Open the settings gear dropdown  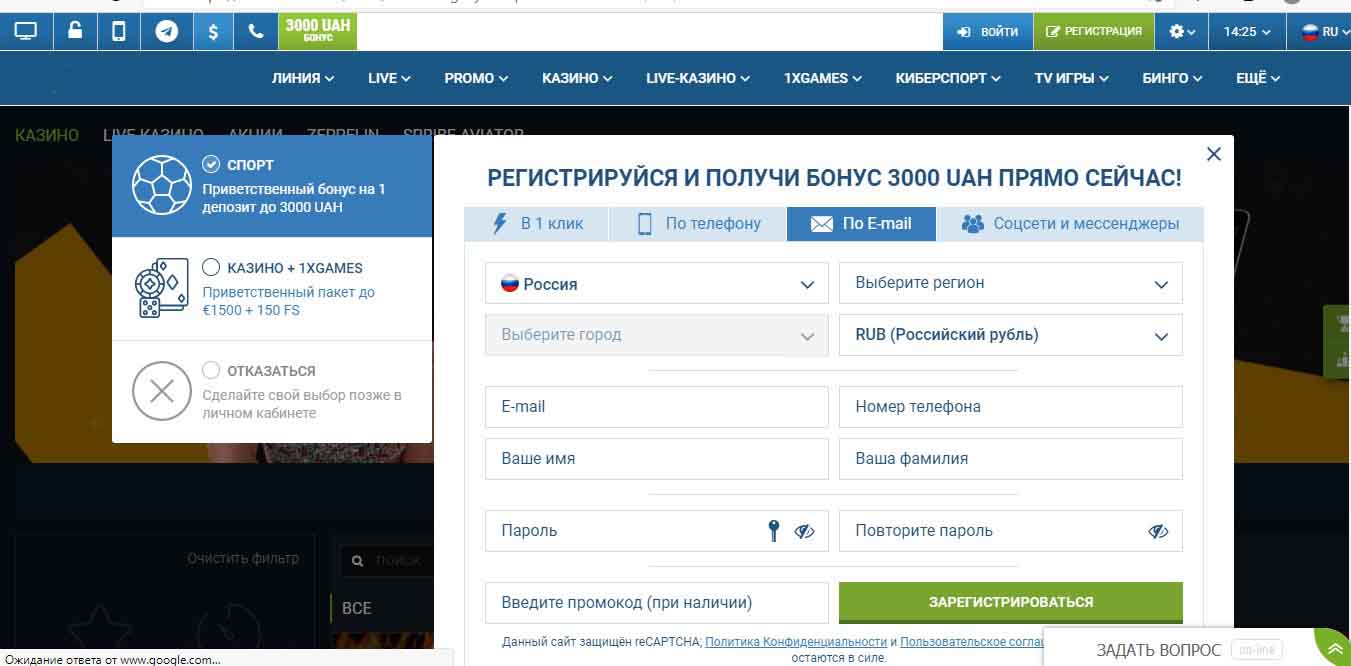pyautogui.click(x=1182, y=32)
